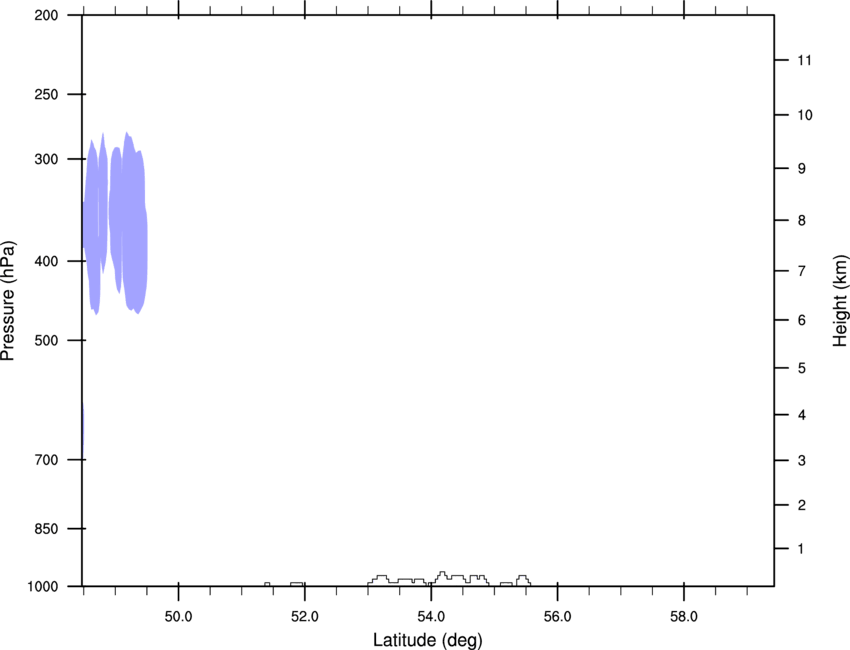Click the 'Height (km)' axis title

click(x=840, y=301)
